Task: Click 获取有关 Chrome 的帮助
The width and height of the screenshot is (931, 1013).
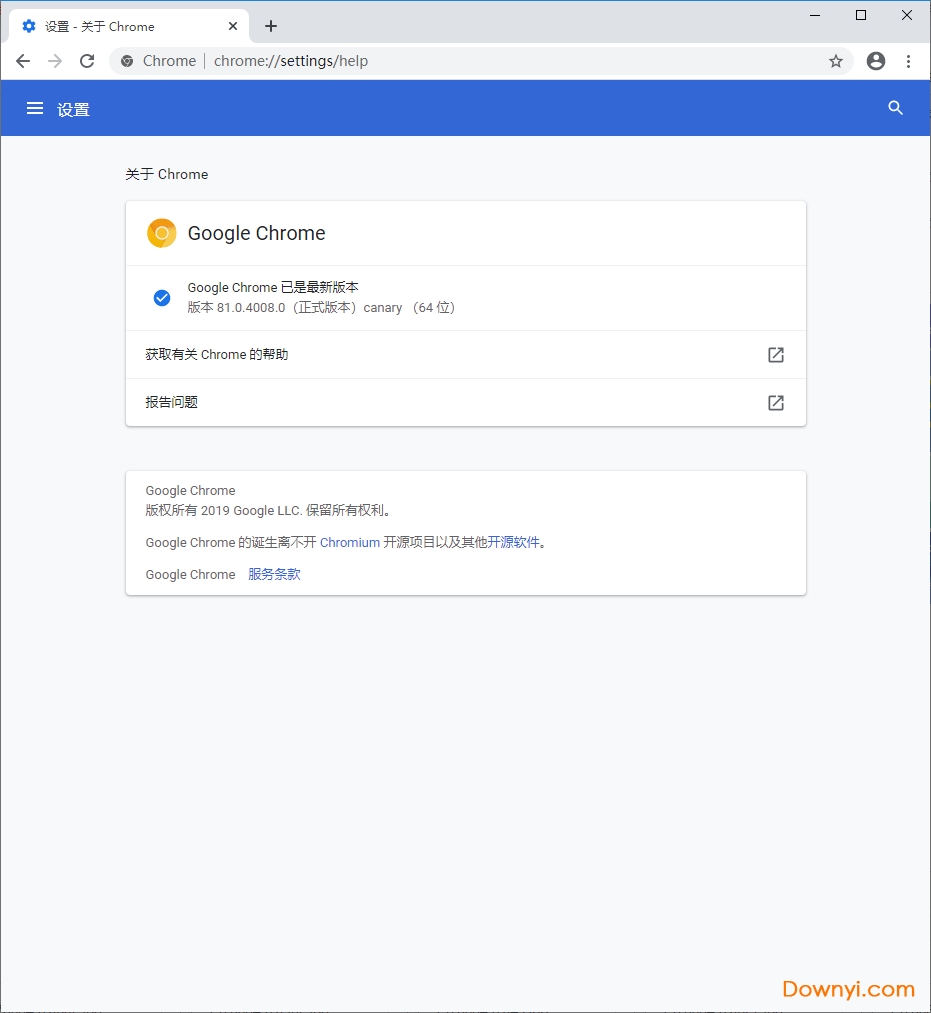Action: pos(216,355)
